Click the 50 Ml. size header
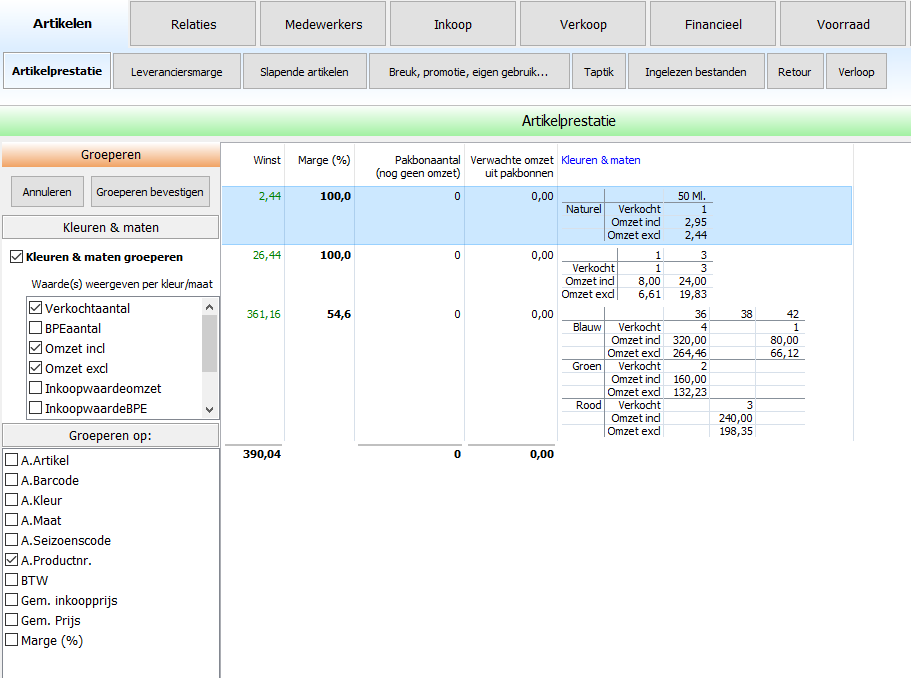The width and height of the screenshot is (911, 678). point(691,196)
